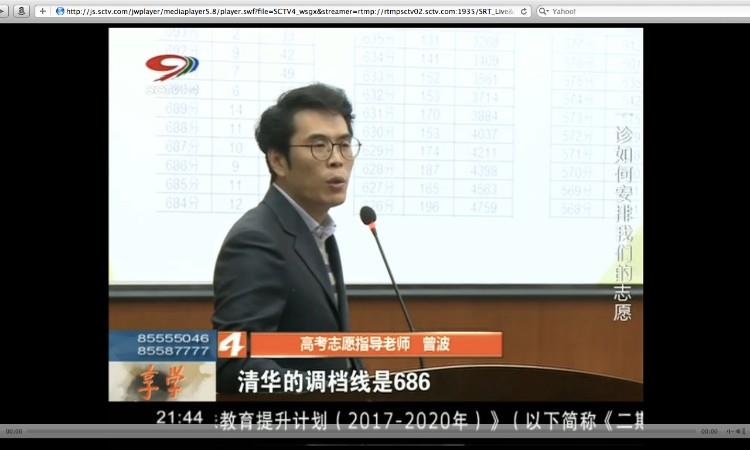Mute the player with the volume icon

[x=730, y=431]
